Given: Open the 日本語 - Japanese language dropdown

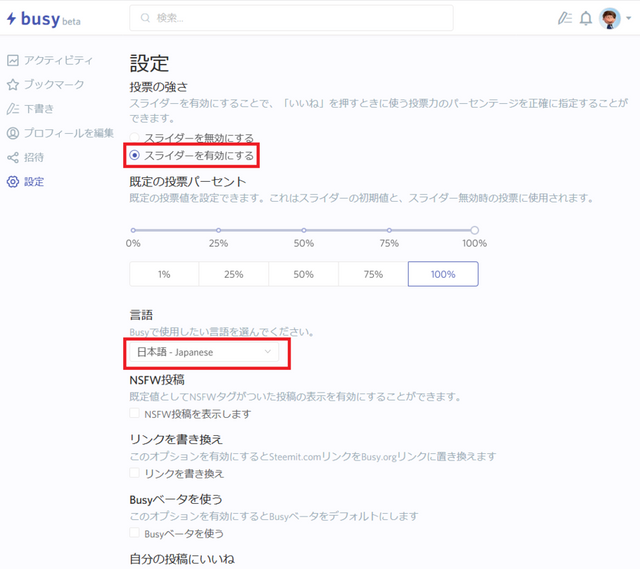Looking at the screenshot, I should [204, 352].
